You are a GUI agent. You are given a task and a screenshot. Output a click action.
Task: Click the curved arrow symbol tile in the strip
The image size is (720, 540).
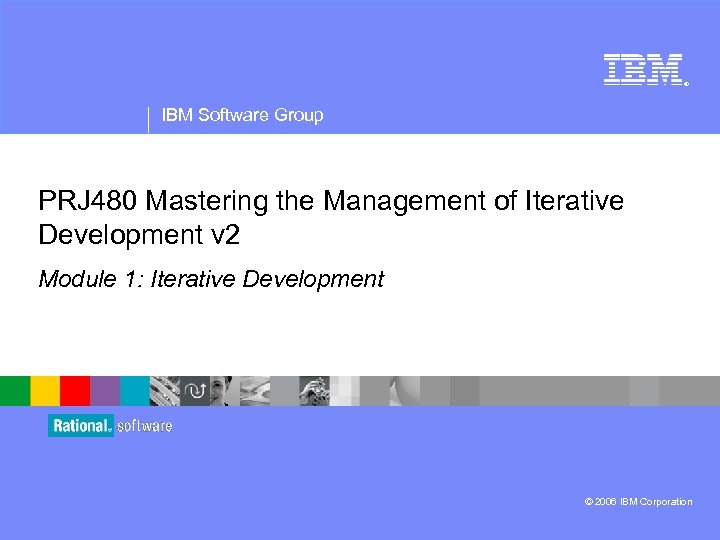pos(195,391)
